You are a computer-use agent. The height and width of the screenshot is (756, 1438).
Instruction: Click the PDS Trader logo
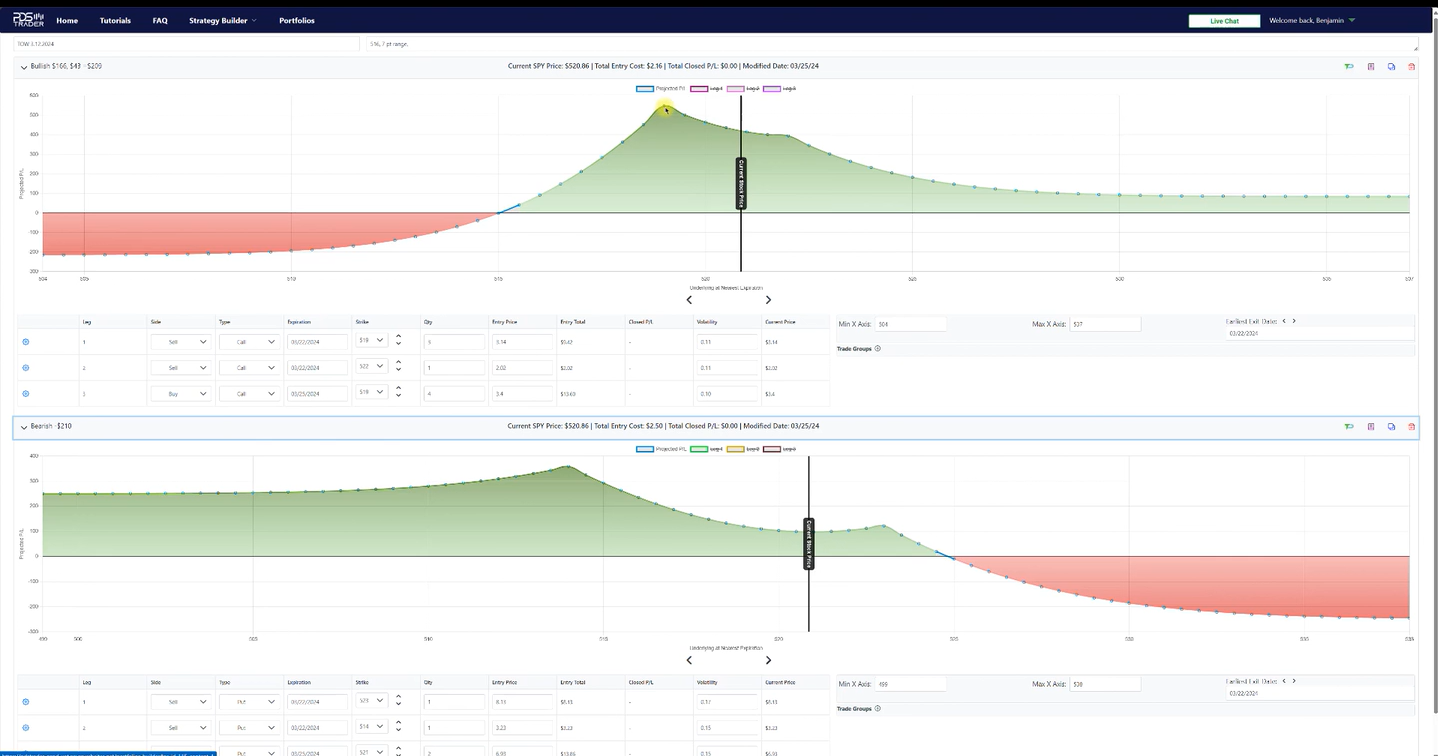28,20
